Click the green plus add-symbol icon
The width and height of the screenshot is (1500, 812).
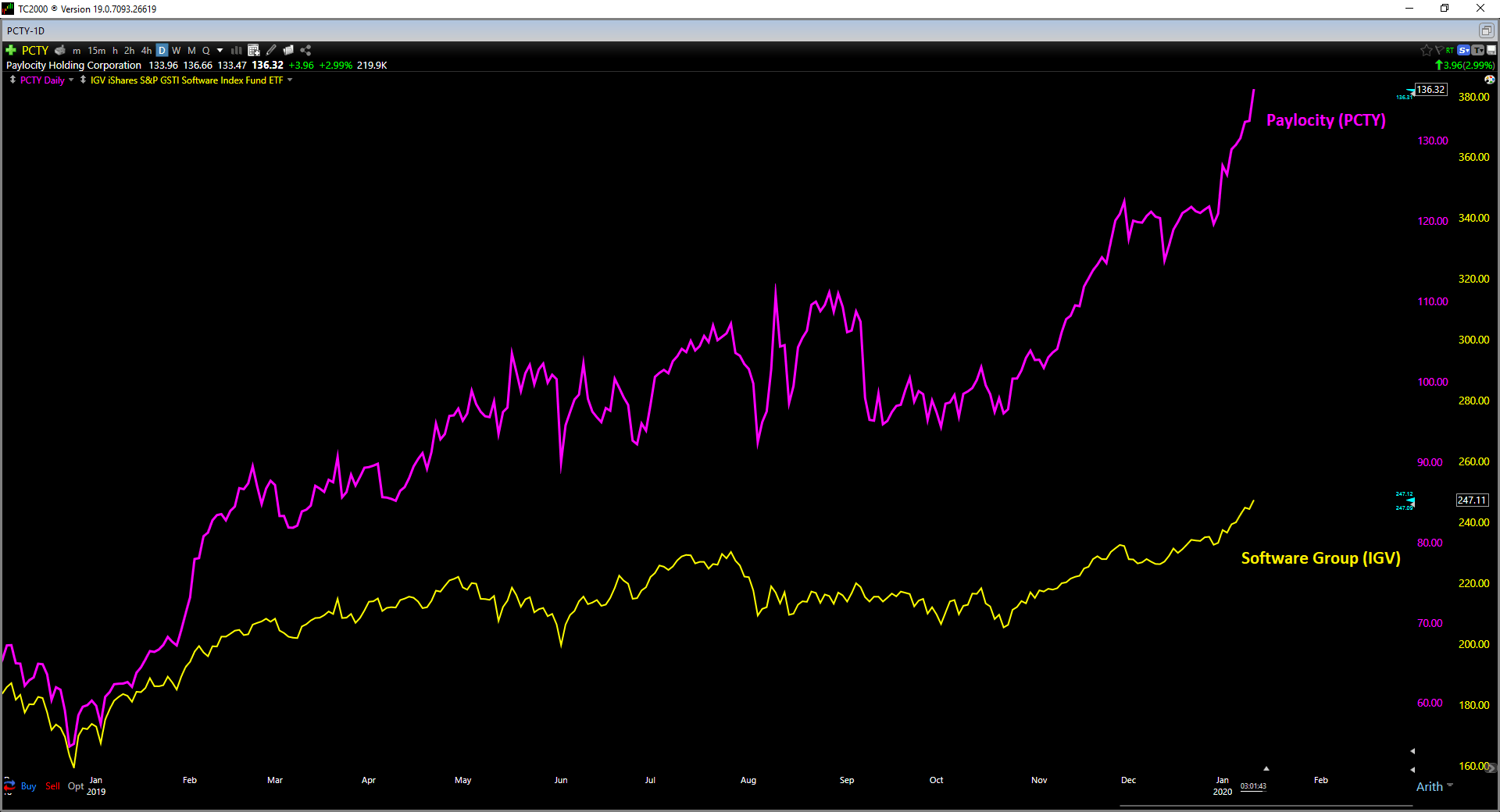click(x=11, y=50)
